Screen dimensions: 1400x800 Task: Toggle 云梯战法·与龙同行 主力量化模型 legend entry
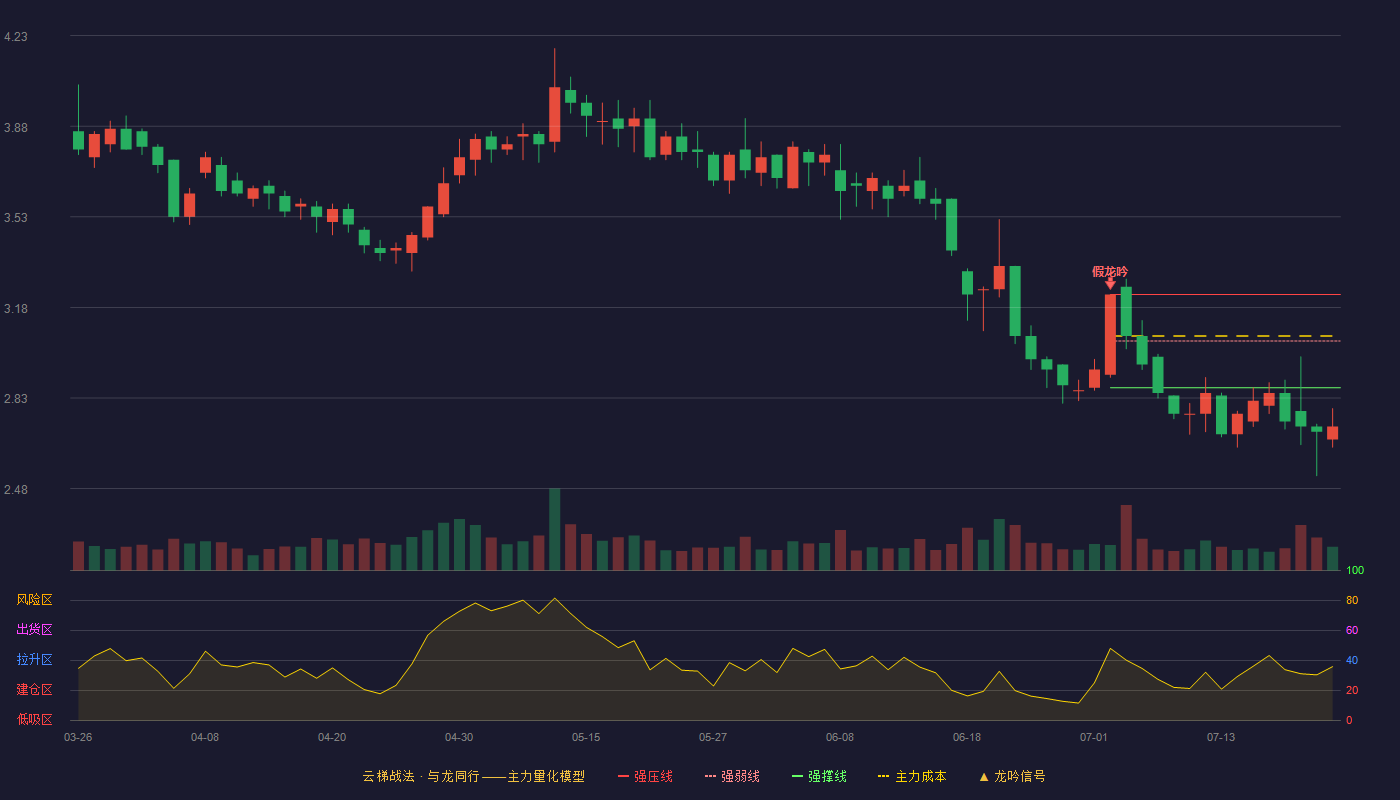point(473,776)
